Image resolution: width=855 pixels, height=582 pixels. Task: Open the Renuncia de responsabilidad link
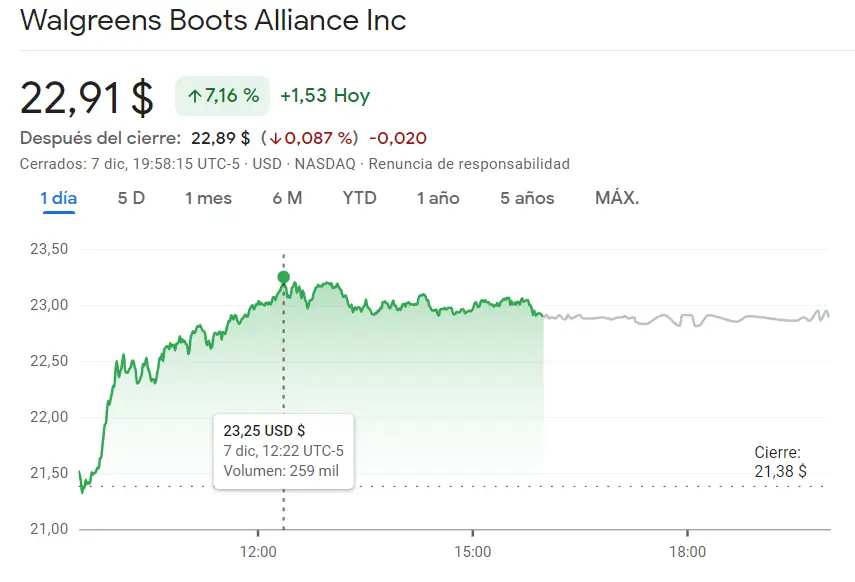pyautogui.click(x=470, y=163)
